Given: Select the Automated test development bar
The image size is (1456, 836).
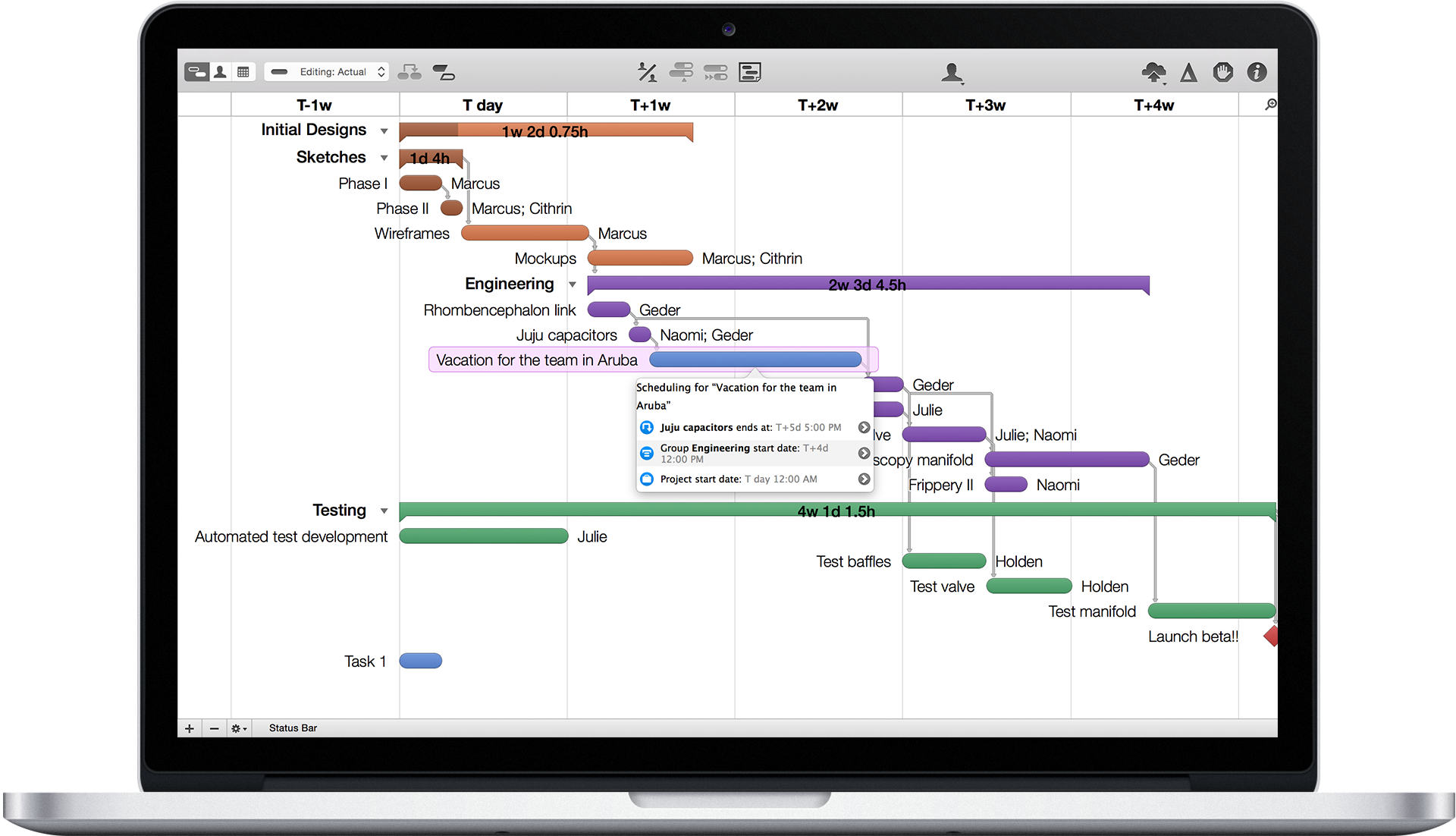Looking at the screenshot, I should [x=484, y=536].
